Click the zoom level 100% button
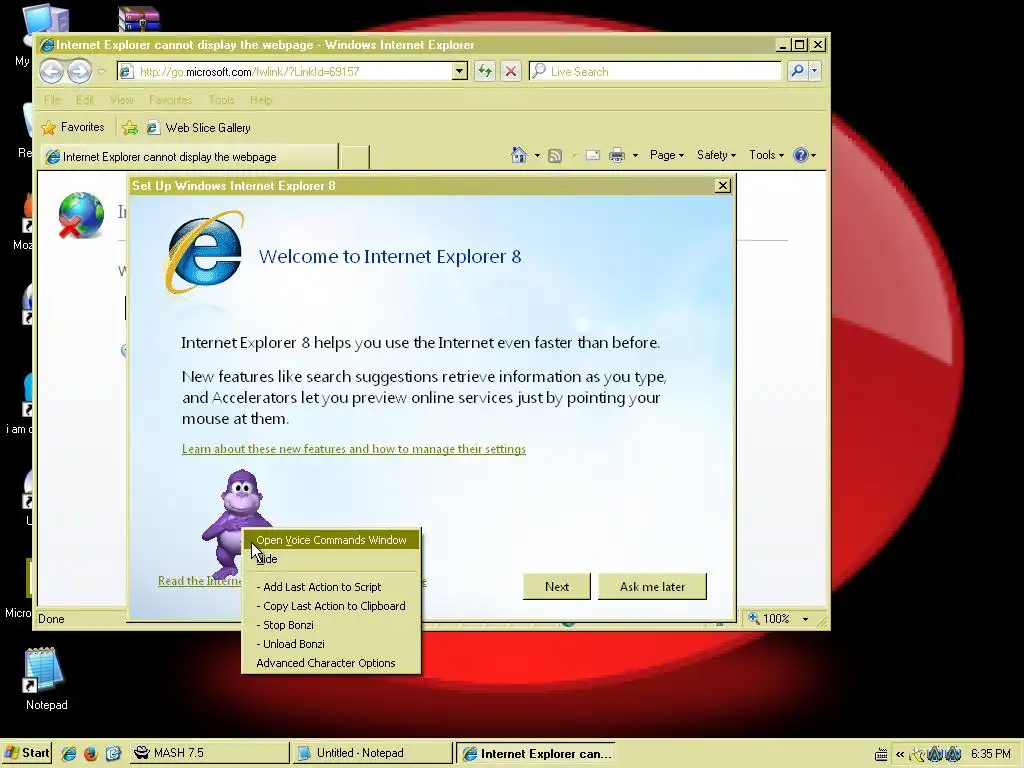Viewport: 1024px width, 768px height. [x=769, y=618]
